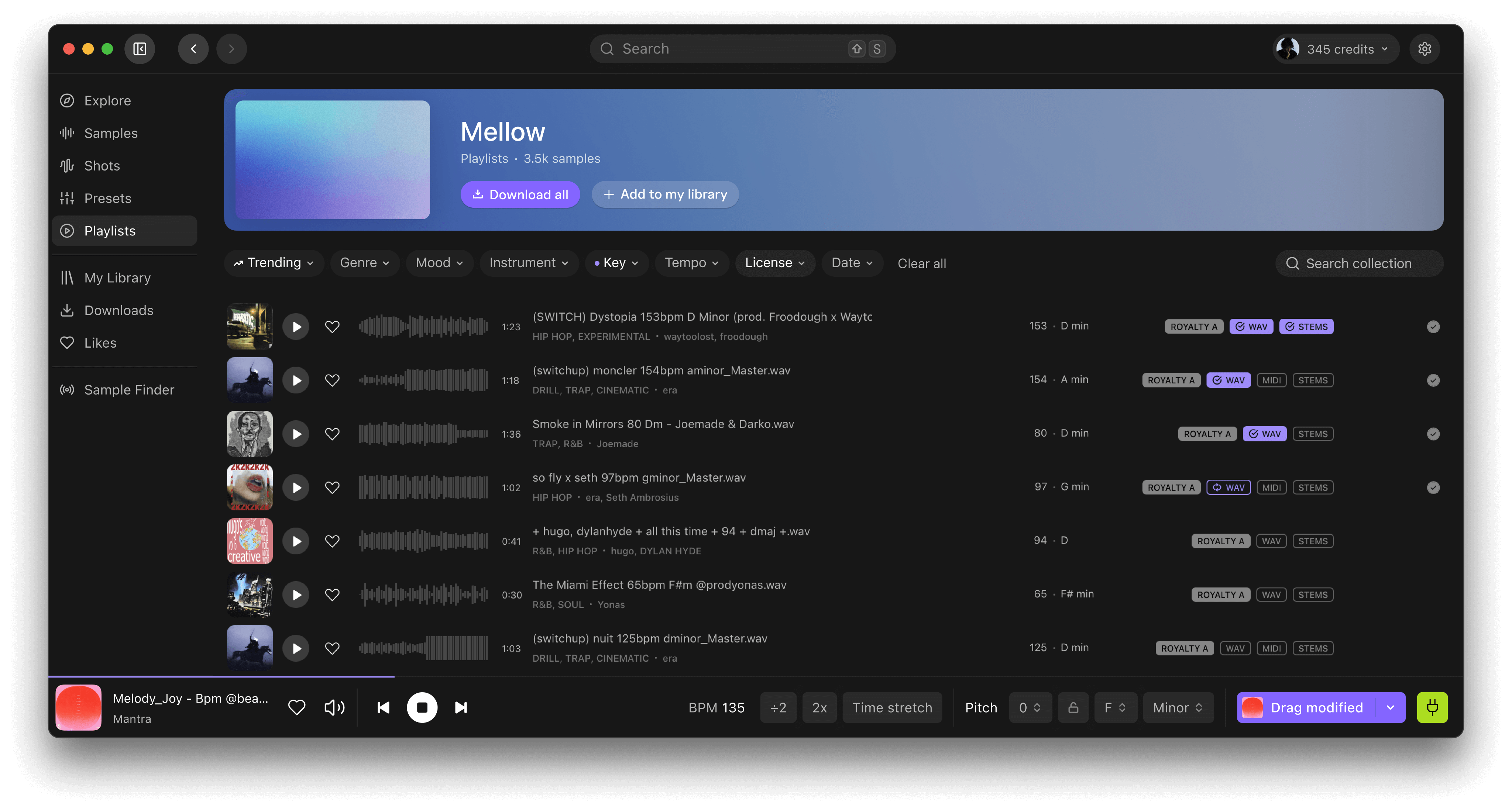Image resolution: width=1512 pixels, height=810 pixels.
Task: Open Sample Finder from sidebar
Action: [129, 390]
